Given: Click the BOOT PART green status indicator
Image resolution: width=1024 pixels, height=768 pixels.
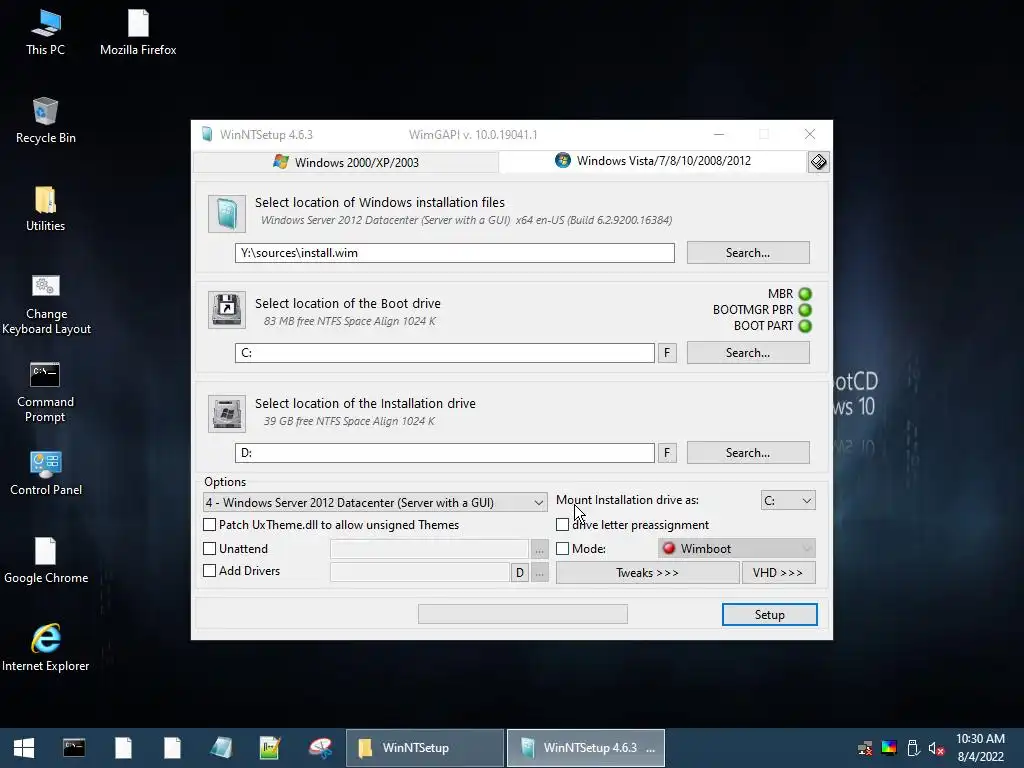Looking at the screenshot, I should point(805,326).
